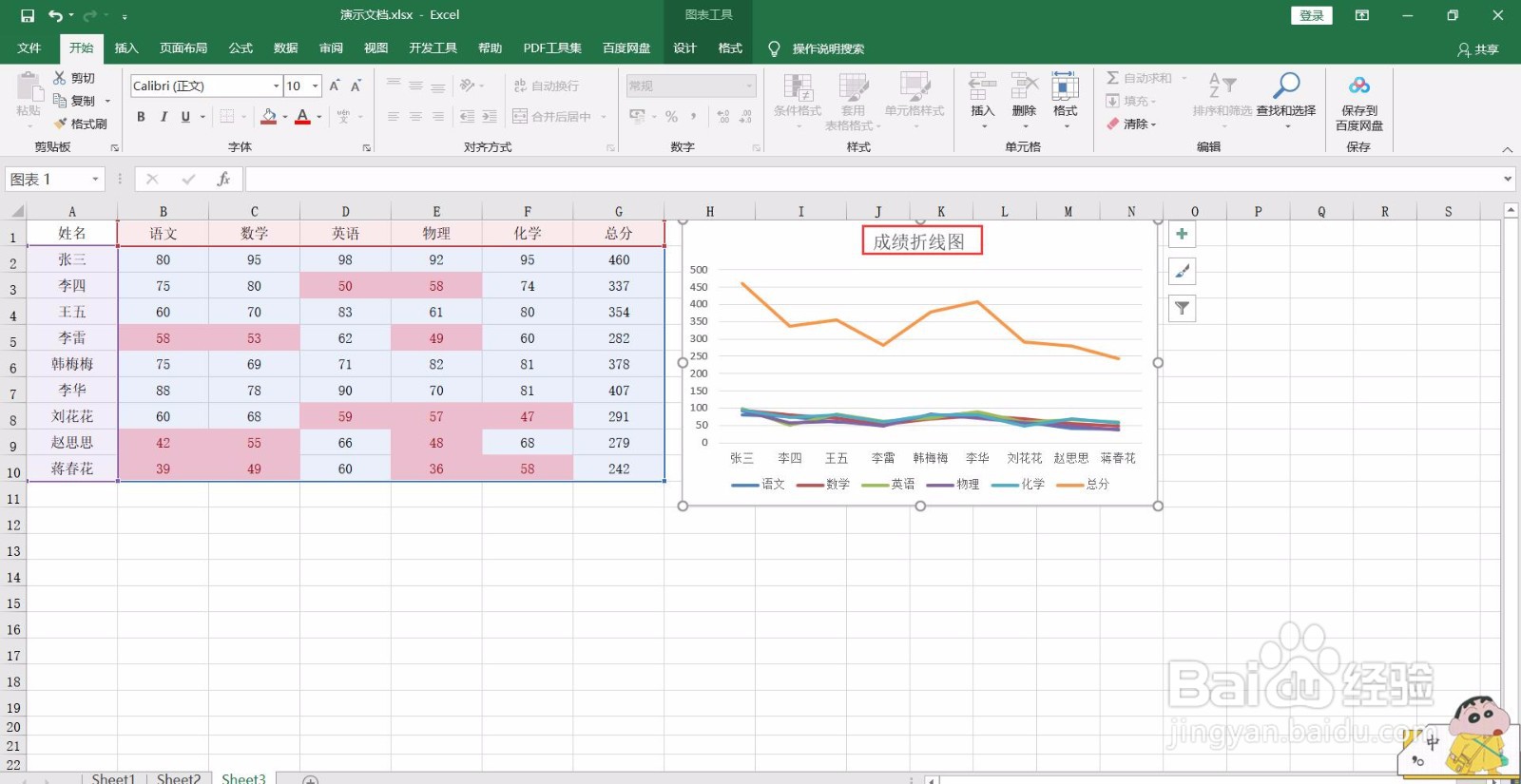
Task: Click the formula bar input
Action: [x=873, y=179]
